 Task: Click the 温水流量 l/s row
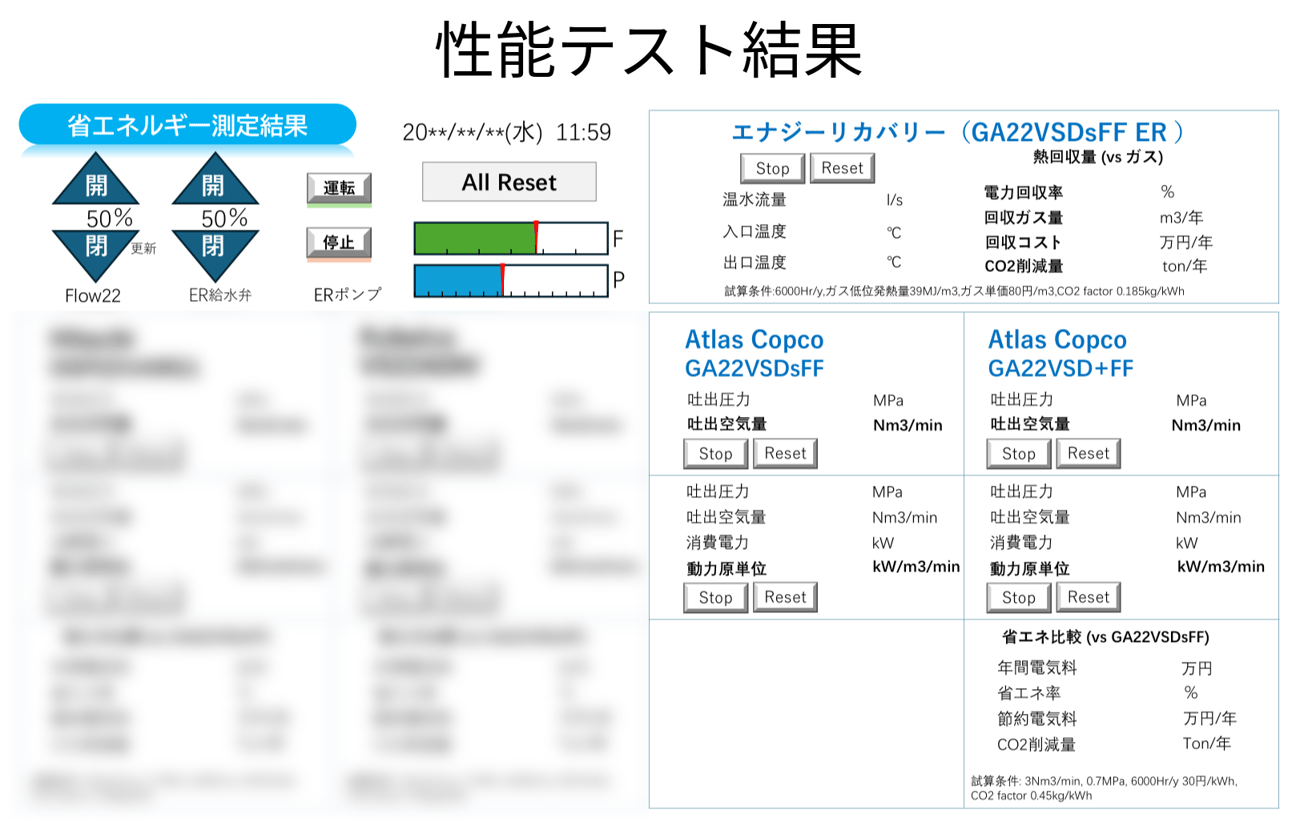(812, 200)
